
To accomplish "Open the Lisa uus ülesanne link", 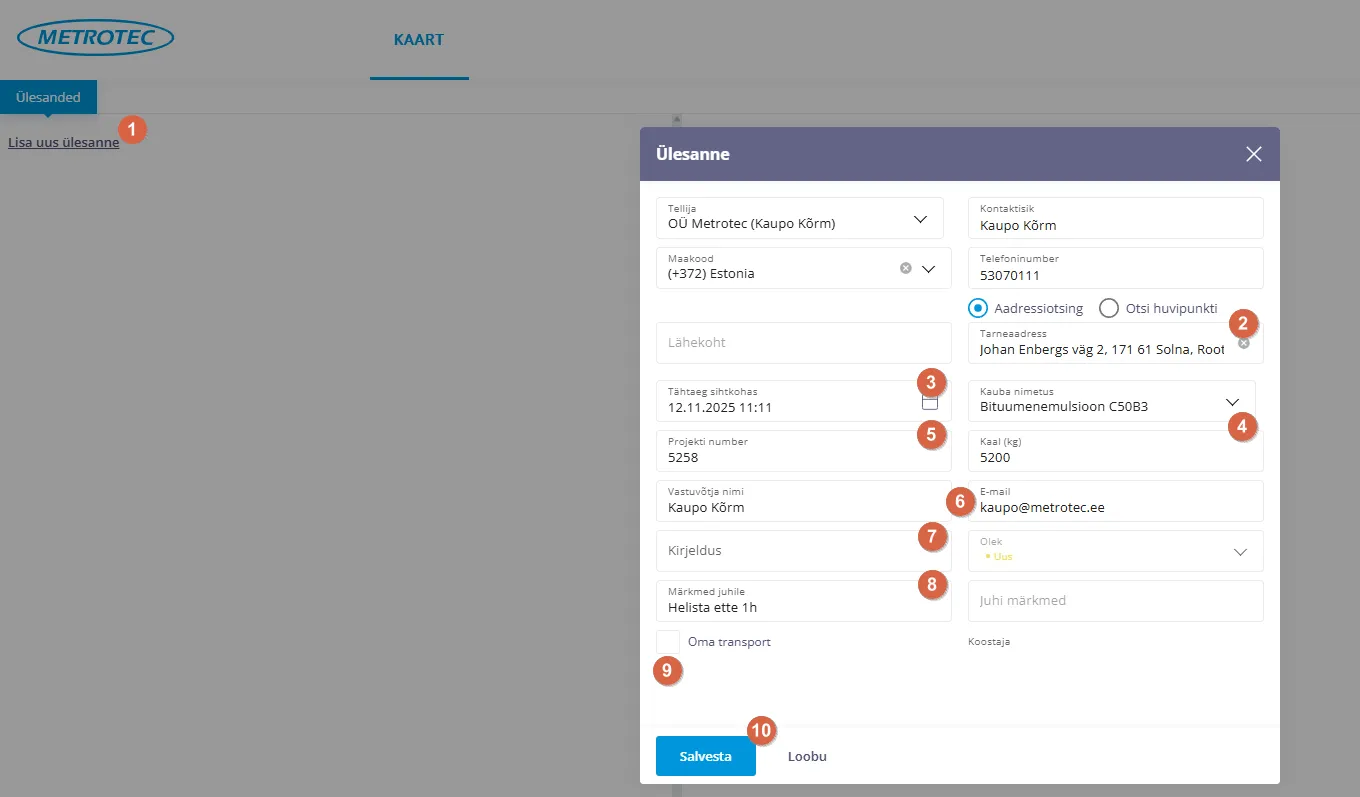I will click(63, 143).
